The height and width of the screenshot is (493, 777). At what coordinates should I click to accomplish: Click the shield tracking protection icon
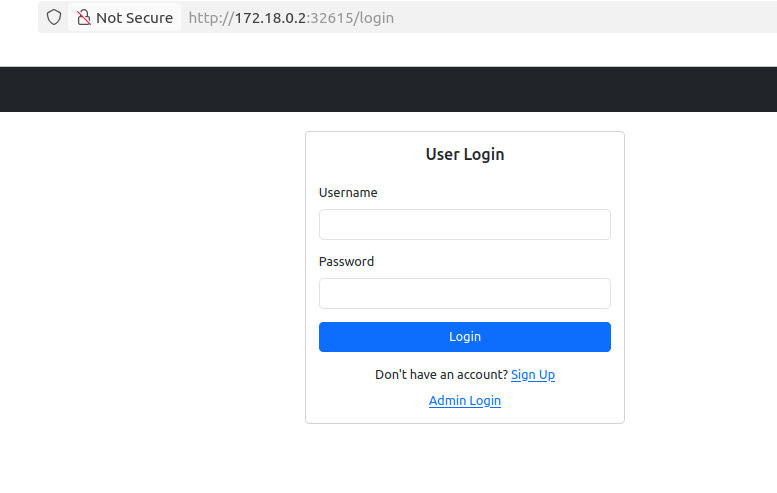click(54, 18)
